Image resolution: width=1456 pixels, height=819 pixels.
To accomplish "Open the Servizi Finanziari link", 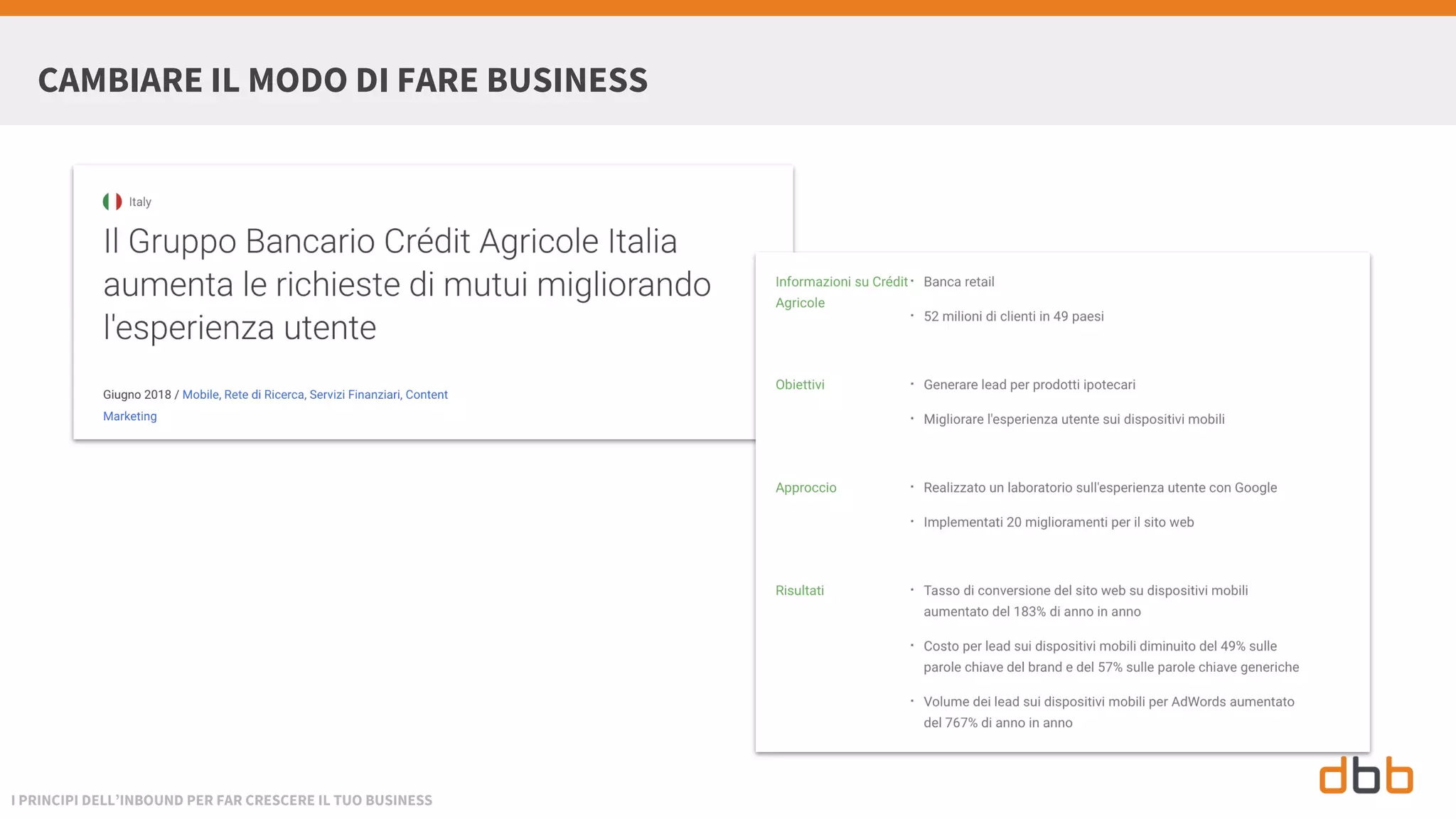I will point(355,395).
